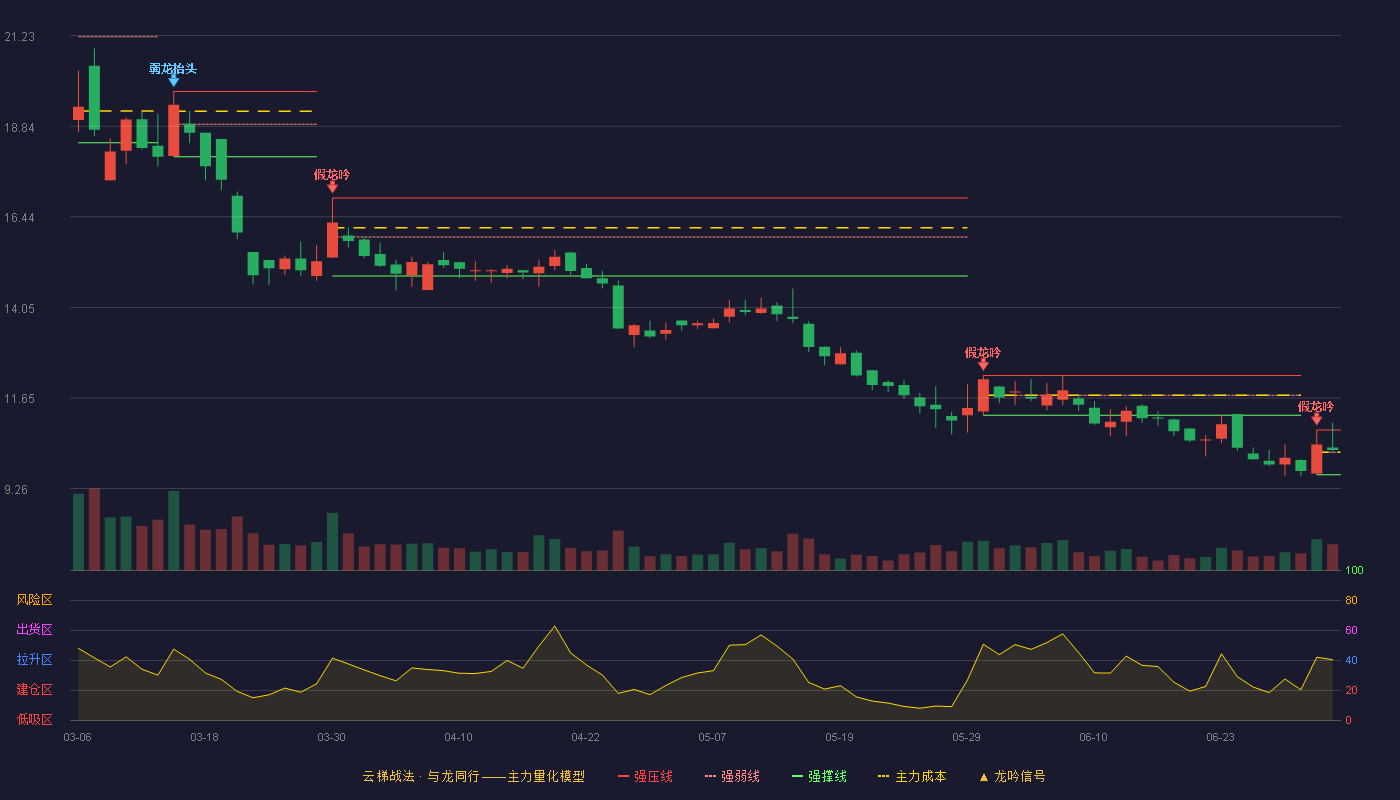The height and width of the screenshot is (800, 1400).
Task: Click the 18.84 price axis label
Action: click(19, 128)
